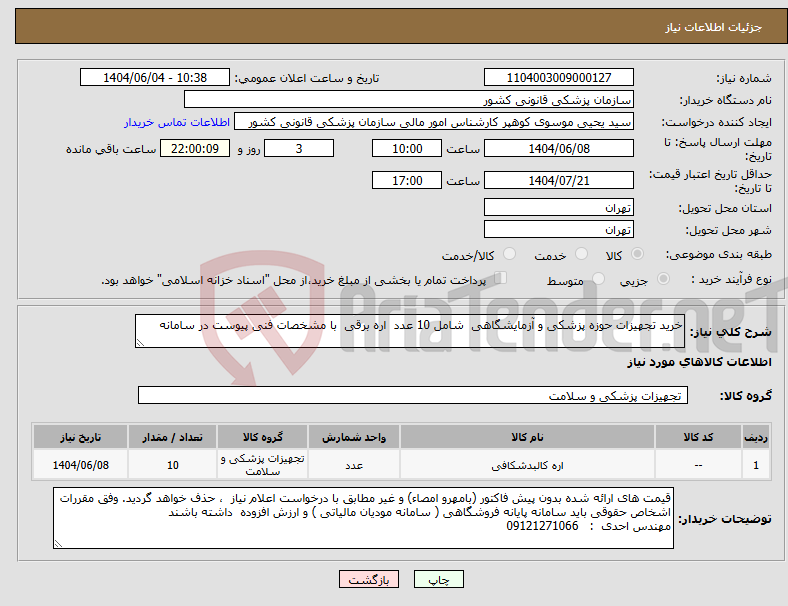Click the validity time field 17:00

coord(407,180)
